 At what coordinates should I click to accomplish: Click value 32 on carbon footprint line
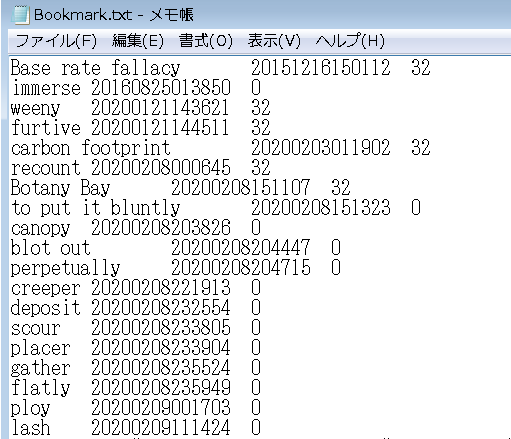tap(421, 148)
